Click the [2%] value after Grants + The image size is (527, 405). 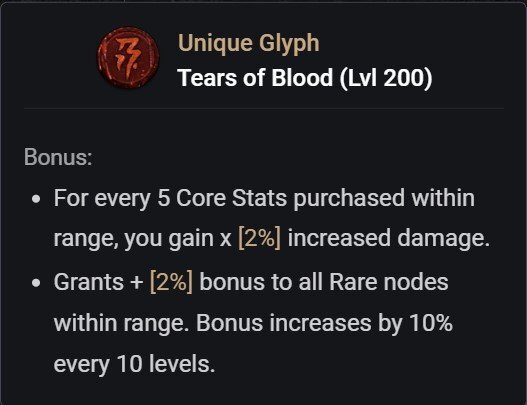[171, 282]
